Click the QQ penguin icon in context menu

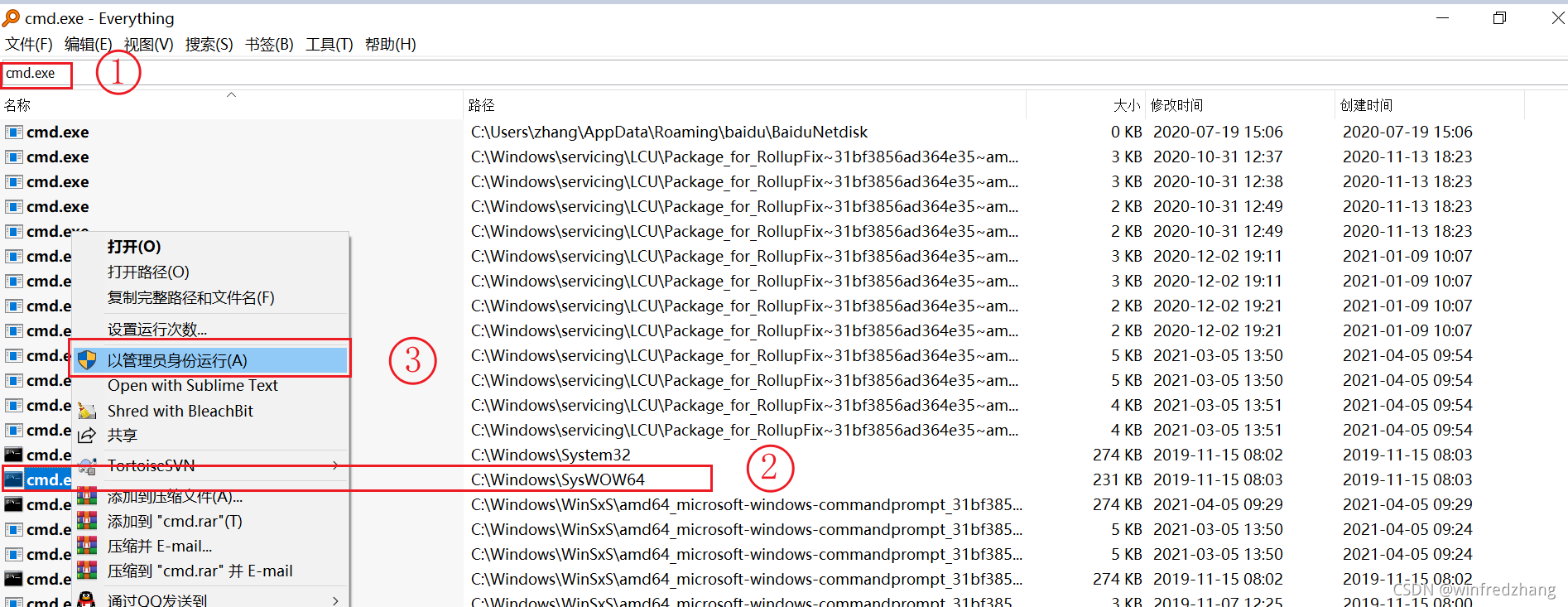tap(87, 599)
